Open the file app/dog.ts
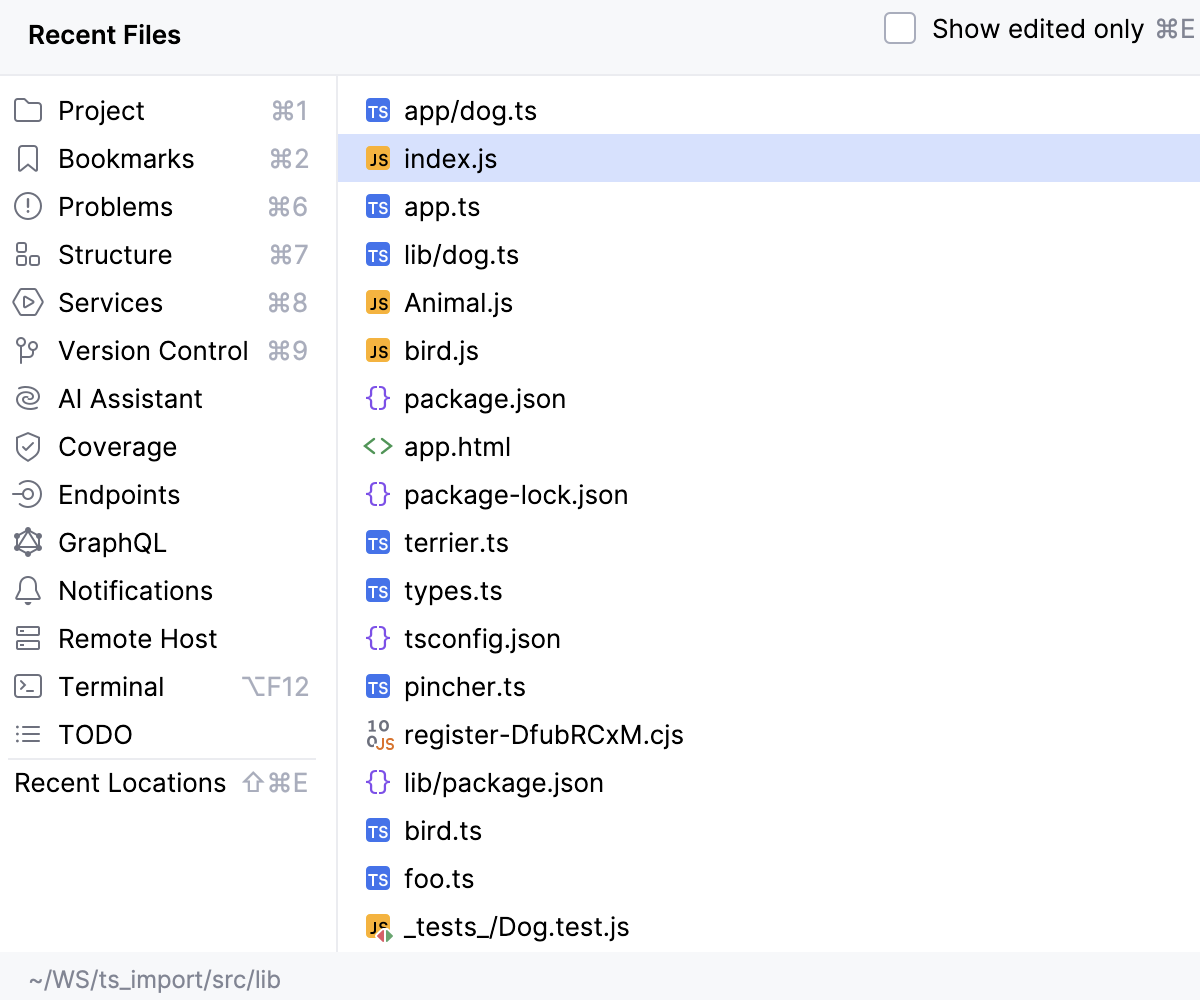 469,111
